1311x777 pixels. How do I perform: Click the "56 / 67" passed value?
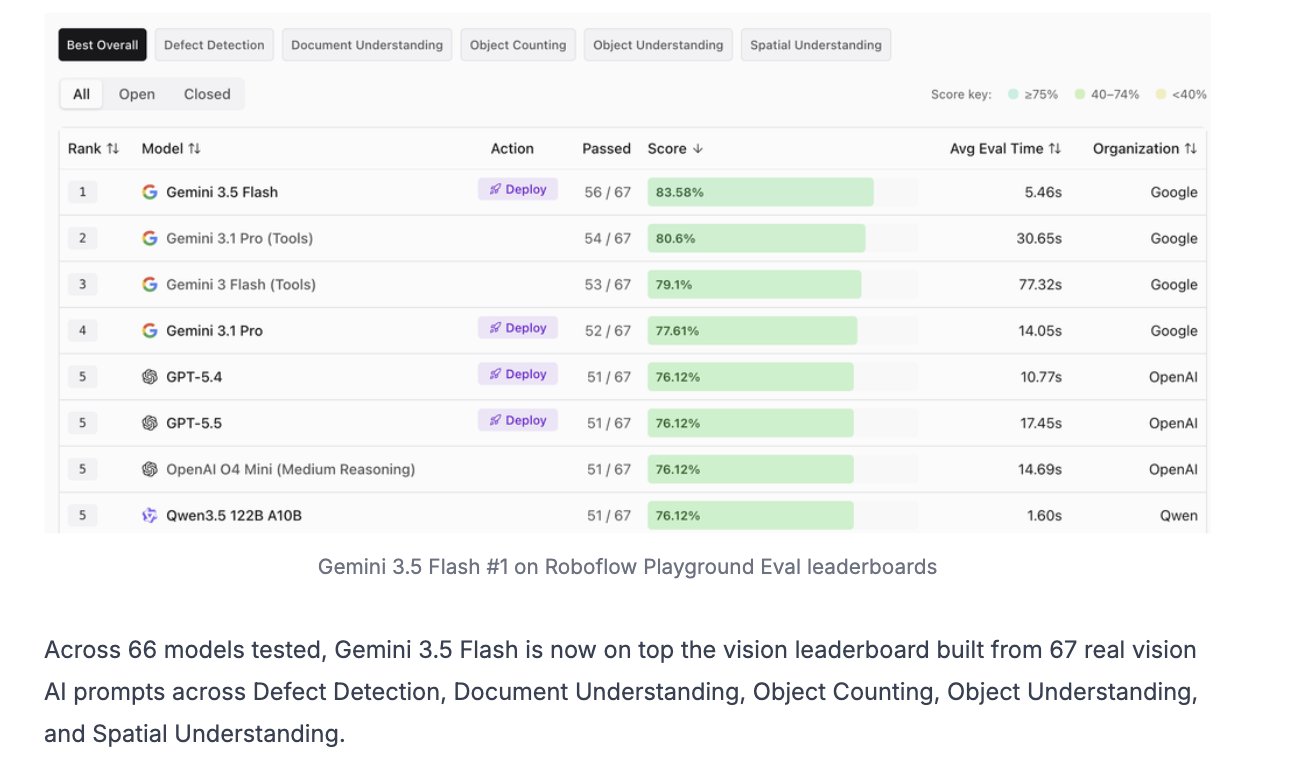pos(608,192)
